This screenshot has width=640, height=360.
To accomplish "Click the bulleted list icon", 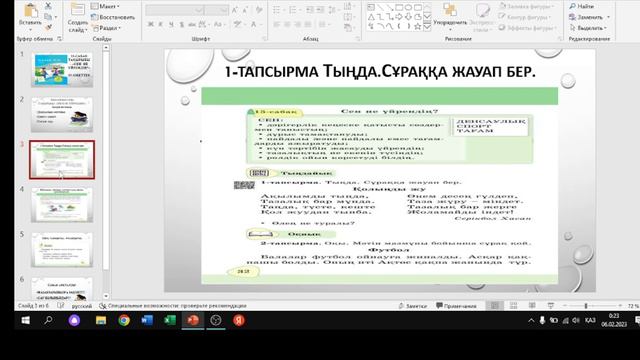I will coord(277,10).
